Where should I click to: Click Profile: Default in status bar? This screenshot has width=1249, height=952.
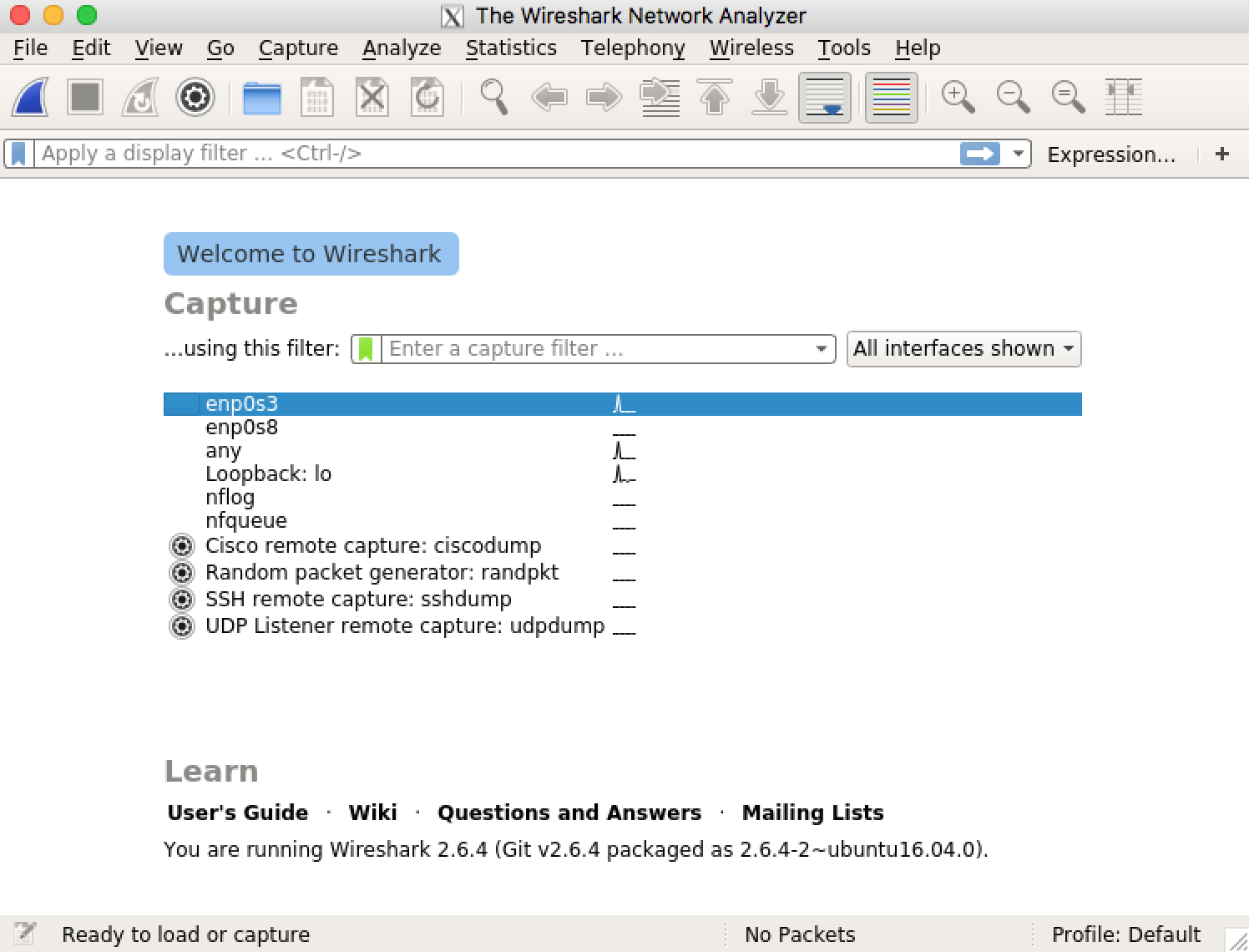click(x=1125, y=934)
